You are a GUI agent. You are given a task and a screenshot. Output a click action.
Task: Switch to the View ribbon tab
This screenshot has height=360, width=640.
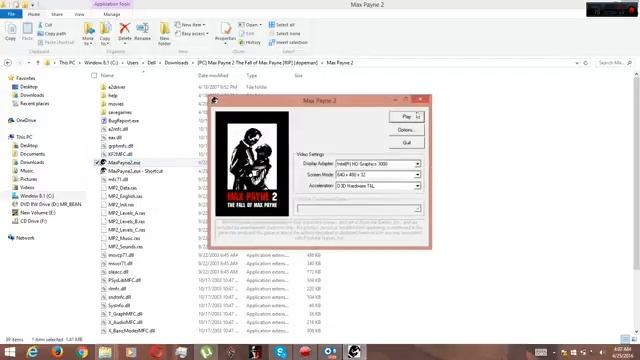click(x=79, y=14)
